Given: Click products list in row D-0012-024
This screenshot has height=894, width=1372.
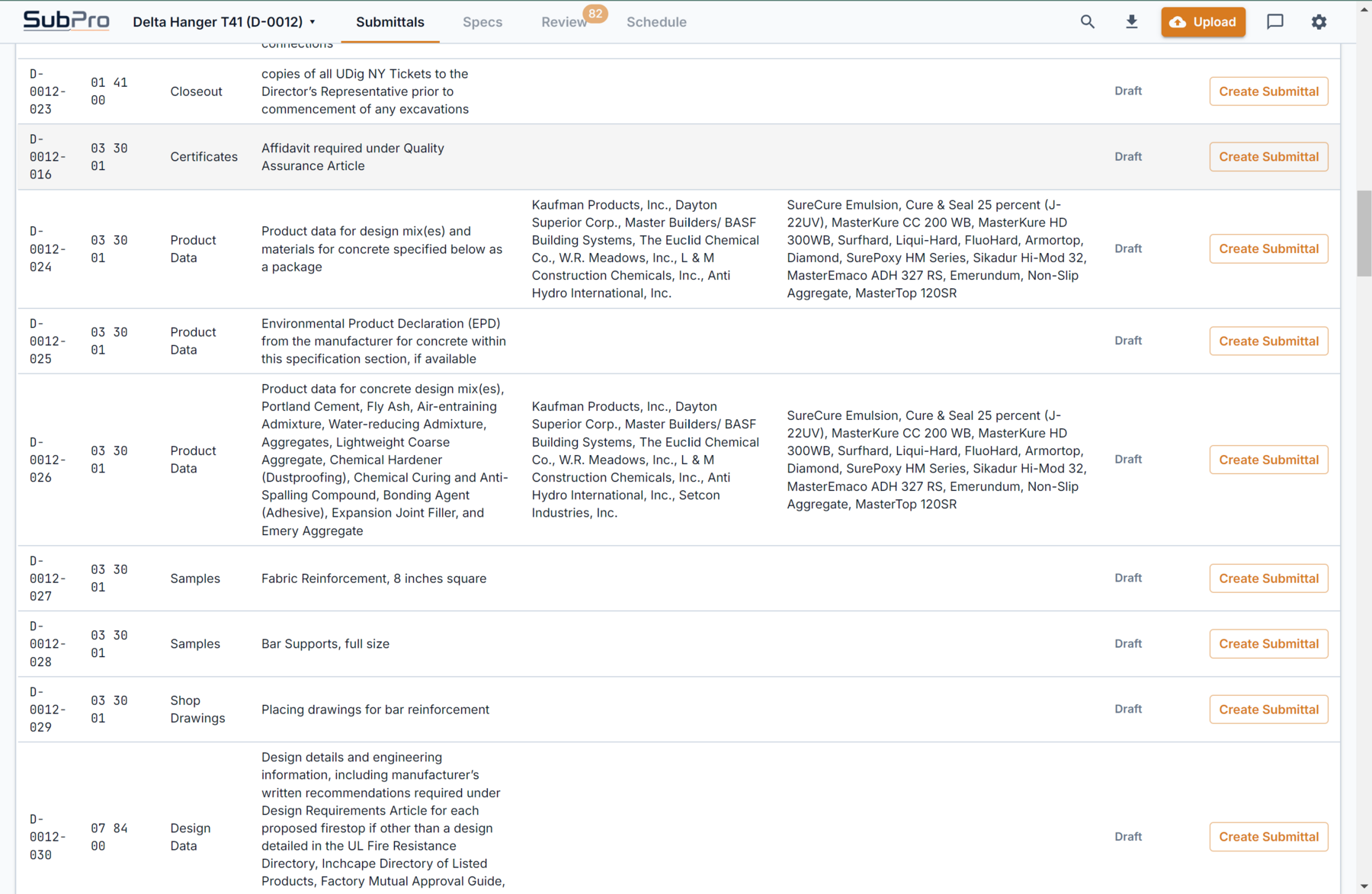Looking at the screenshot, I should (x=937, y=249).
